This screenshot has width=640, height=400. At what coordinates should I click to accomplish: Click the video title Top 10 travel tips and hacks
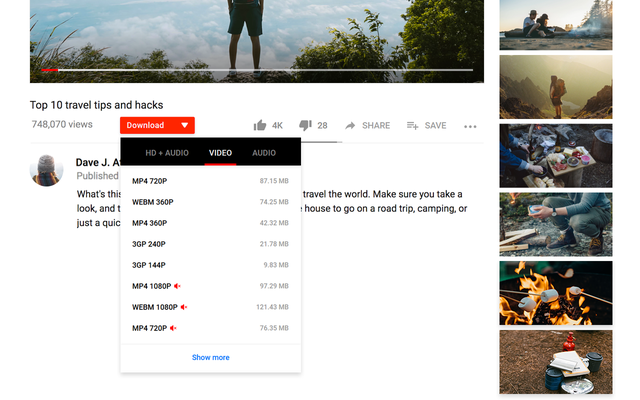pos(96,105)
